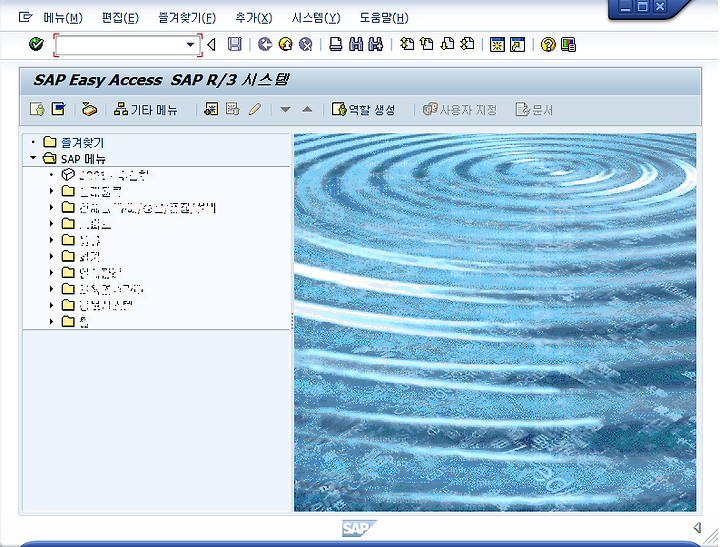
Task: Select the SAP 메뉴 tree node
Action: [83, 159]
